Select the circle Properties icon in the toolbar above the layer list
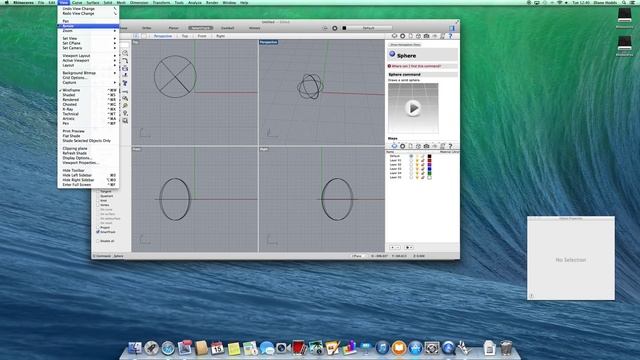The width and height of the screenshot is (640, 360). [x=402, y=146]
